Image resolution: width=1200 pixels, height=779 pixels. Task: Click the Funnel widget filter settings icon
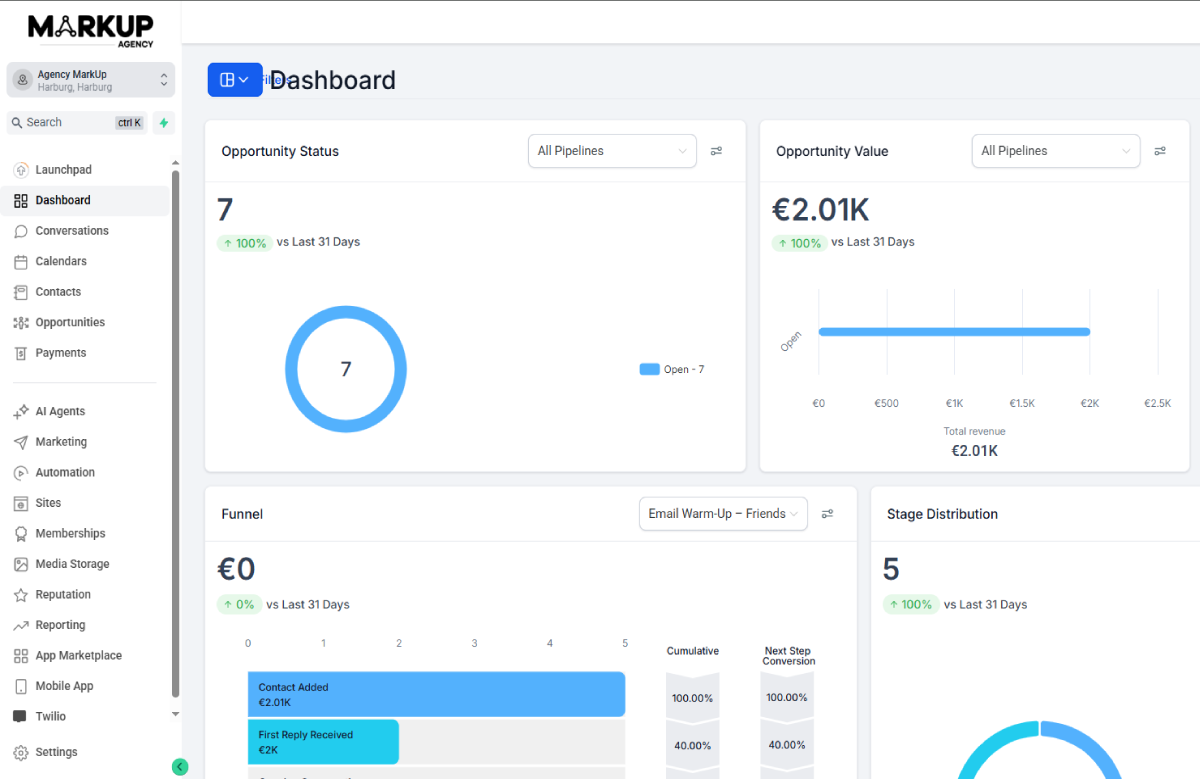pyautogui.click(x=827, y=514)
